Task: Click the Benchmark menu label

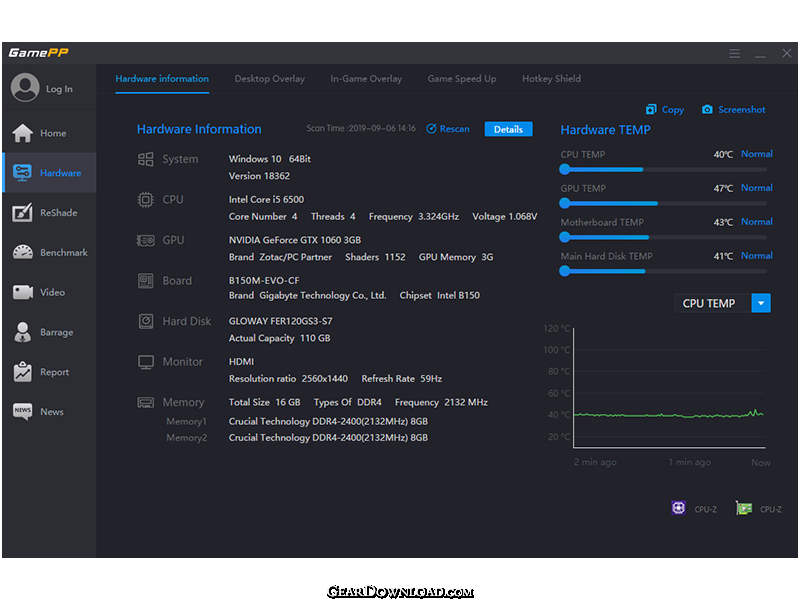Action: [x=64, y=253]
